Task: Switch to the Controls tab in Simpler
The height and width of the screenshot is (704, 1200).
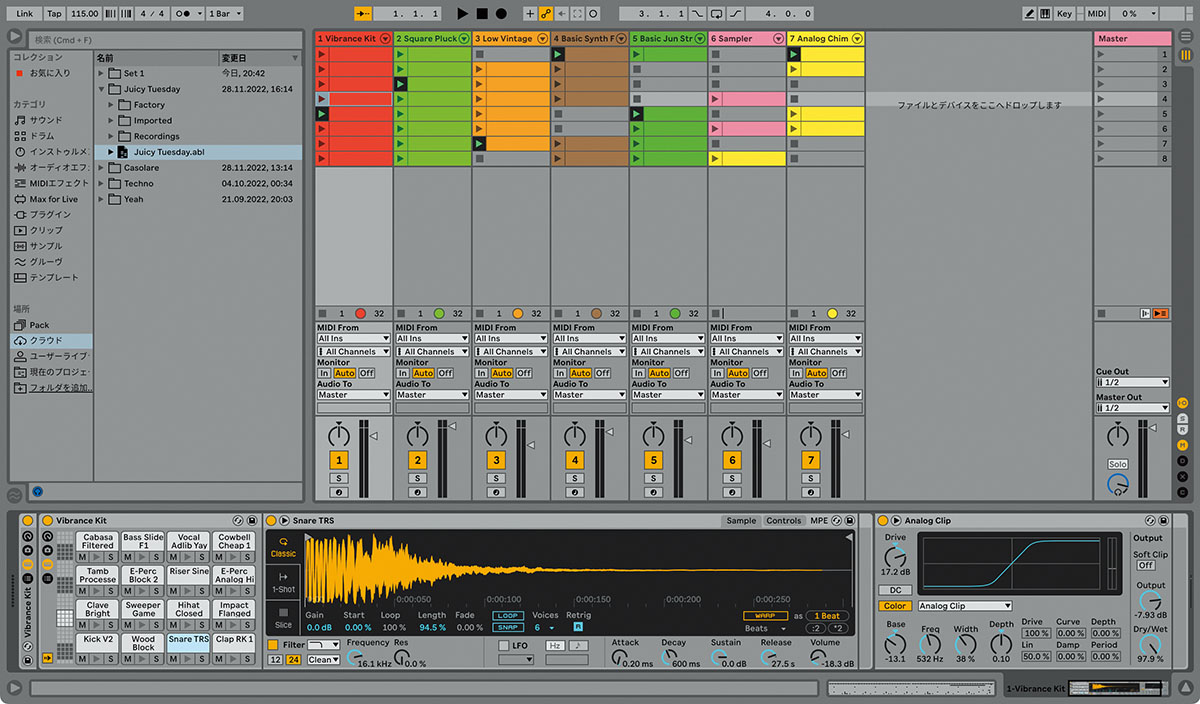Action: coord(784,521)
